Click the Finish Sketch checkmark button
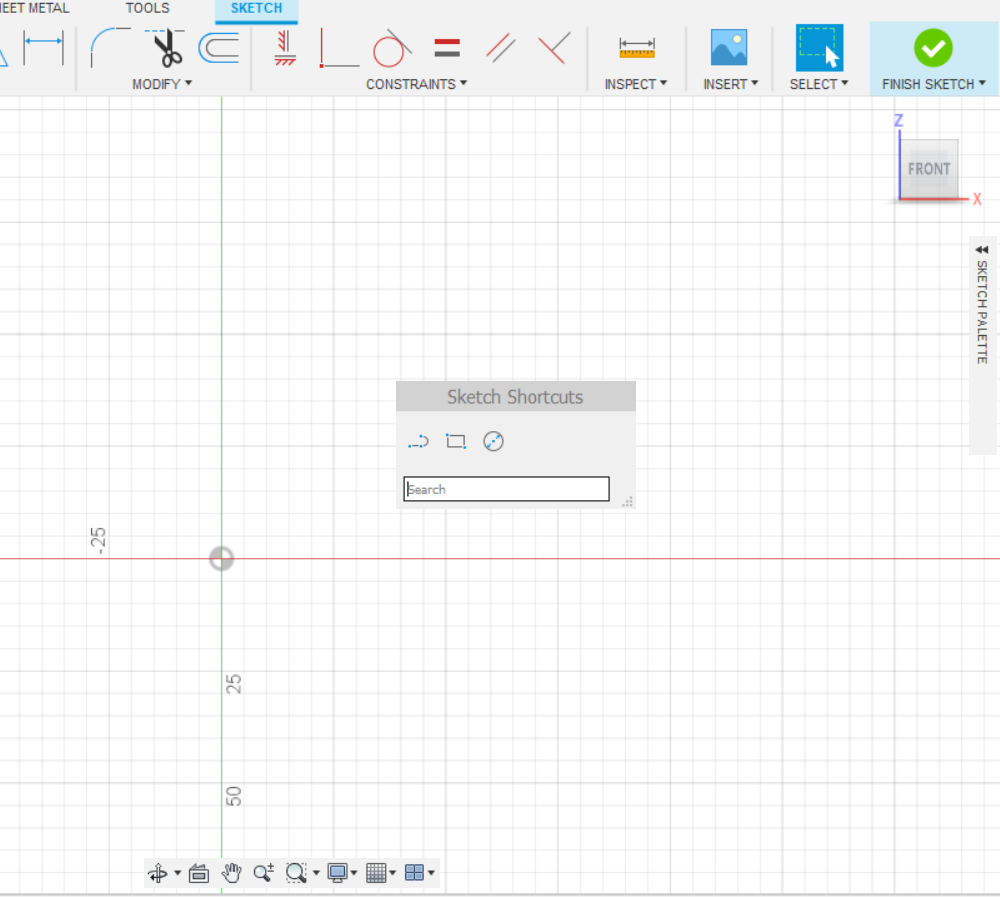 pos(932,47)
